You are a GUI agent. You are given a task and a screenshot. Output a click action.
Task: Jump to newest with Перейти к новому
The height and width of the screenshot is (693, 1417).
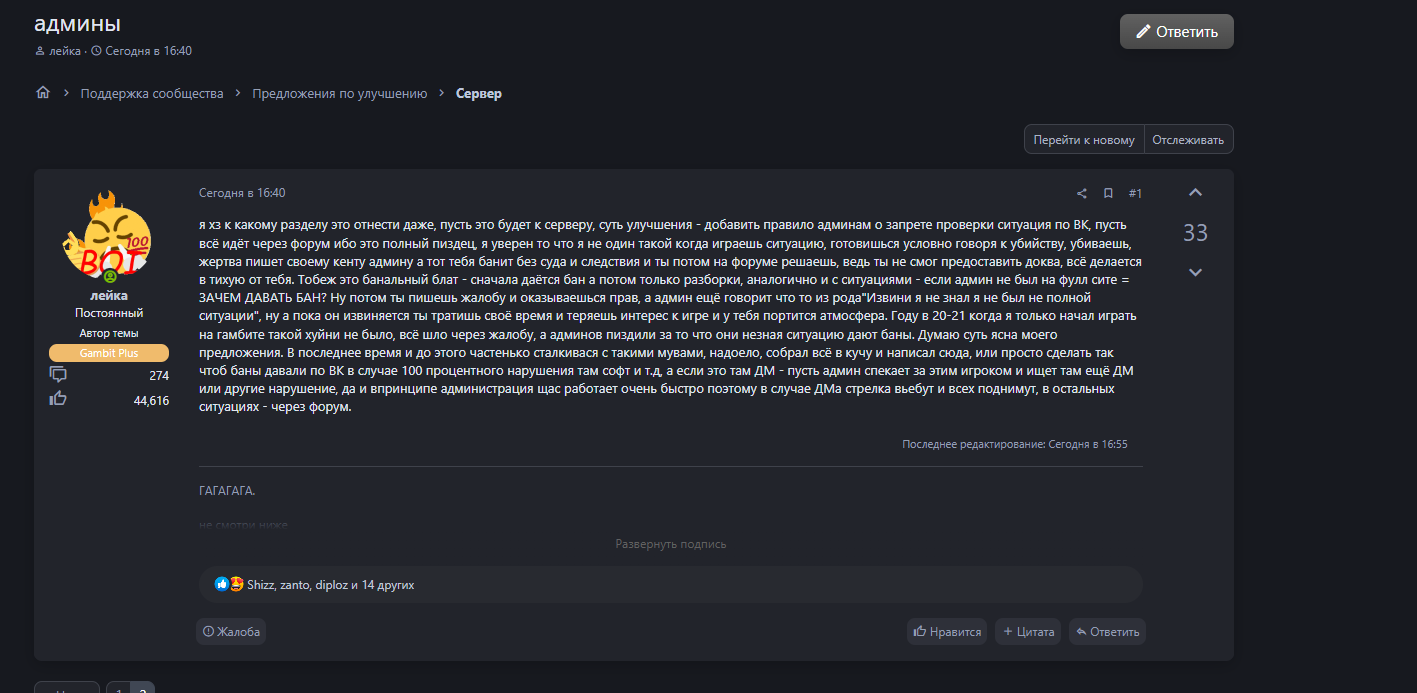click(x=1084, y=140)
